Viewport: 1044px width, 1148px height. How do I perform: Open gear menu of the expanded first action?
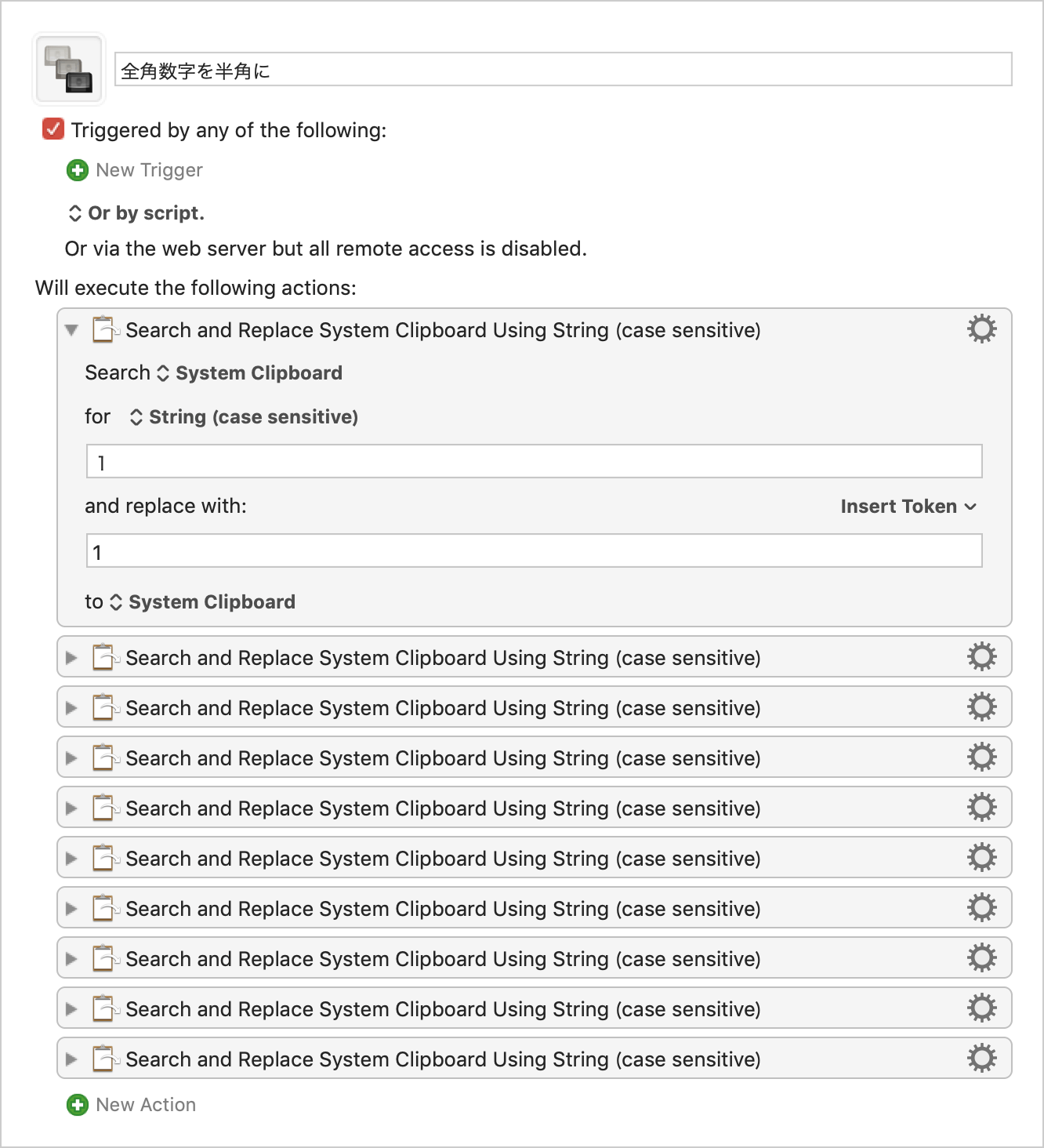981,329
